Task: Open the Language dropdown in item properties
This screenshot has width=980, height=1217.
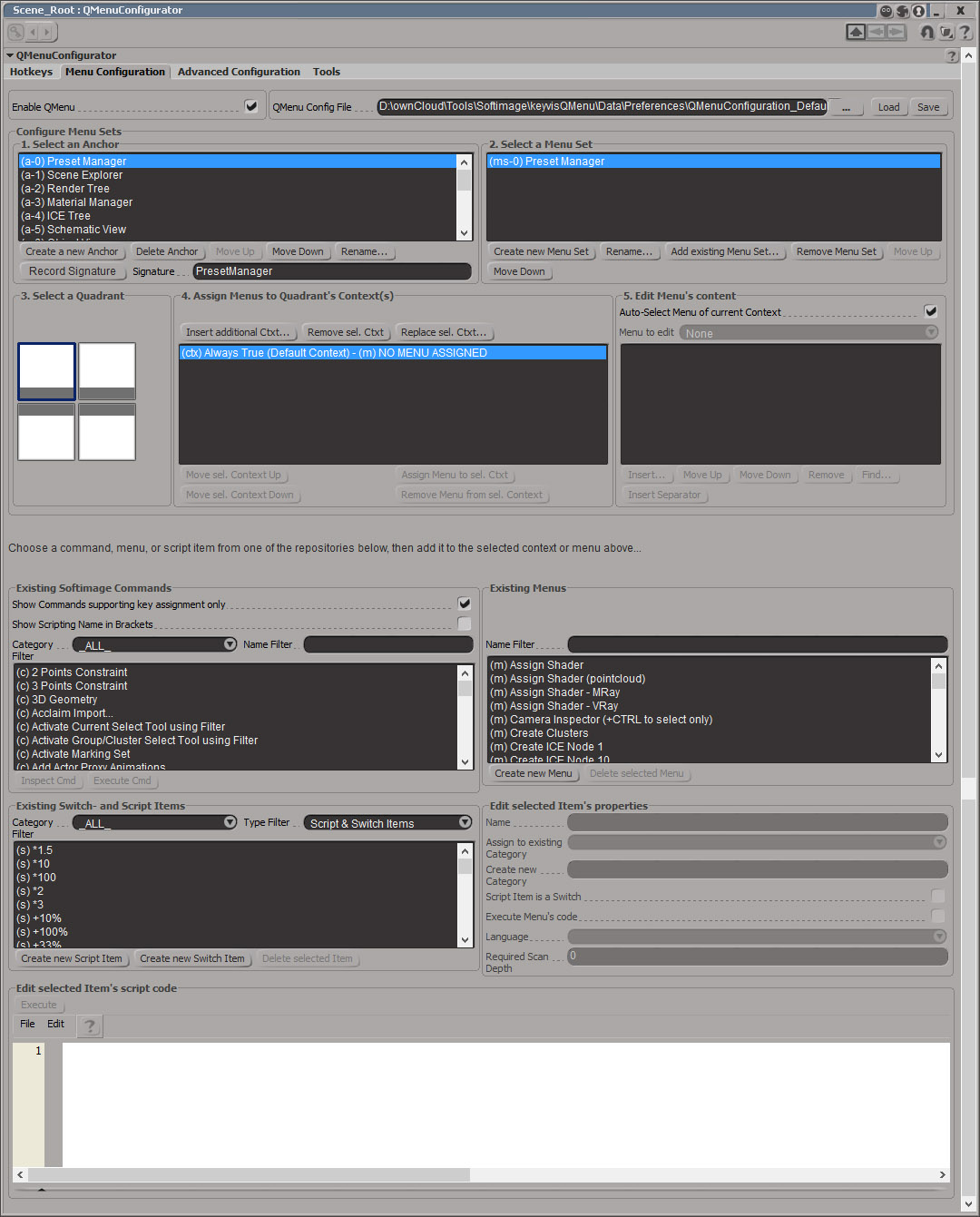Action: (938, 936)
